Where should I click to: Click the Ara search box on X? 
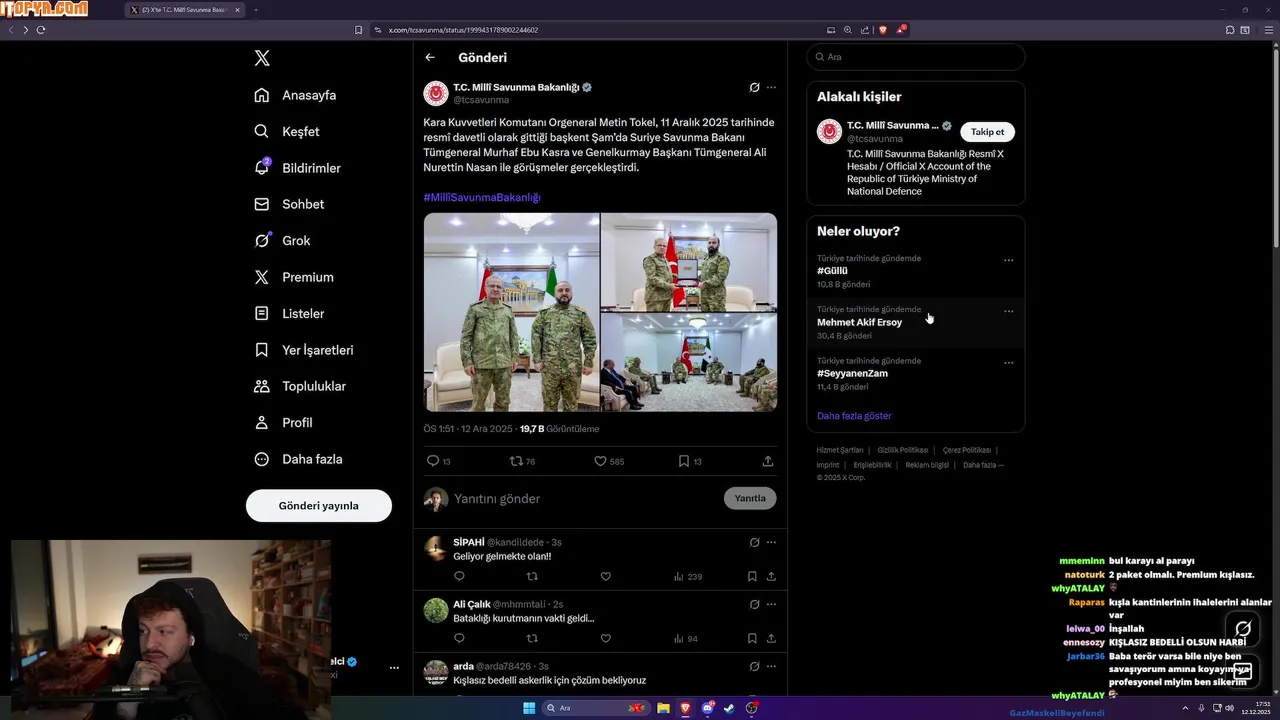(x=915, y=57)
